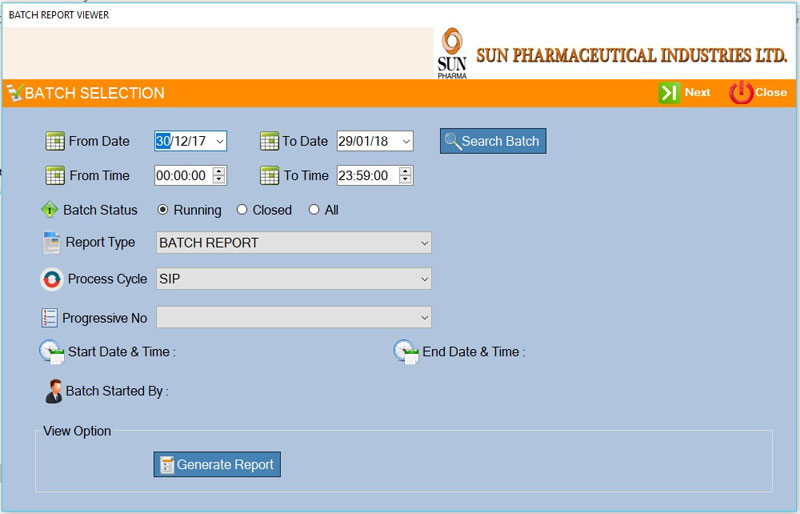The image size is (800, 514).
Task: Click the green Batch Status diamond icon
Action: click(49, 209)
